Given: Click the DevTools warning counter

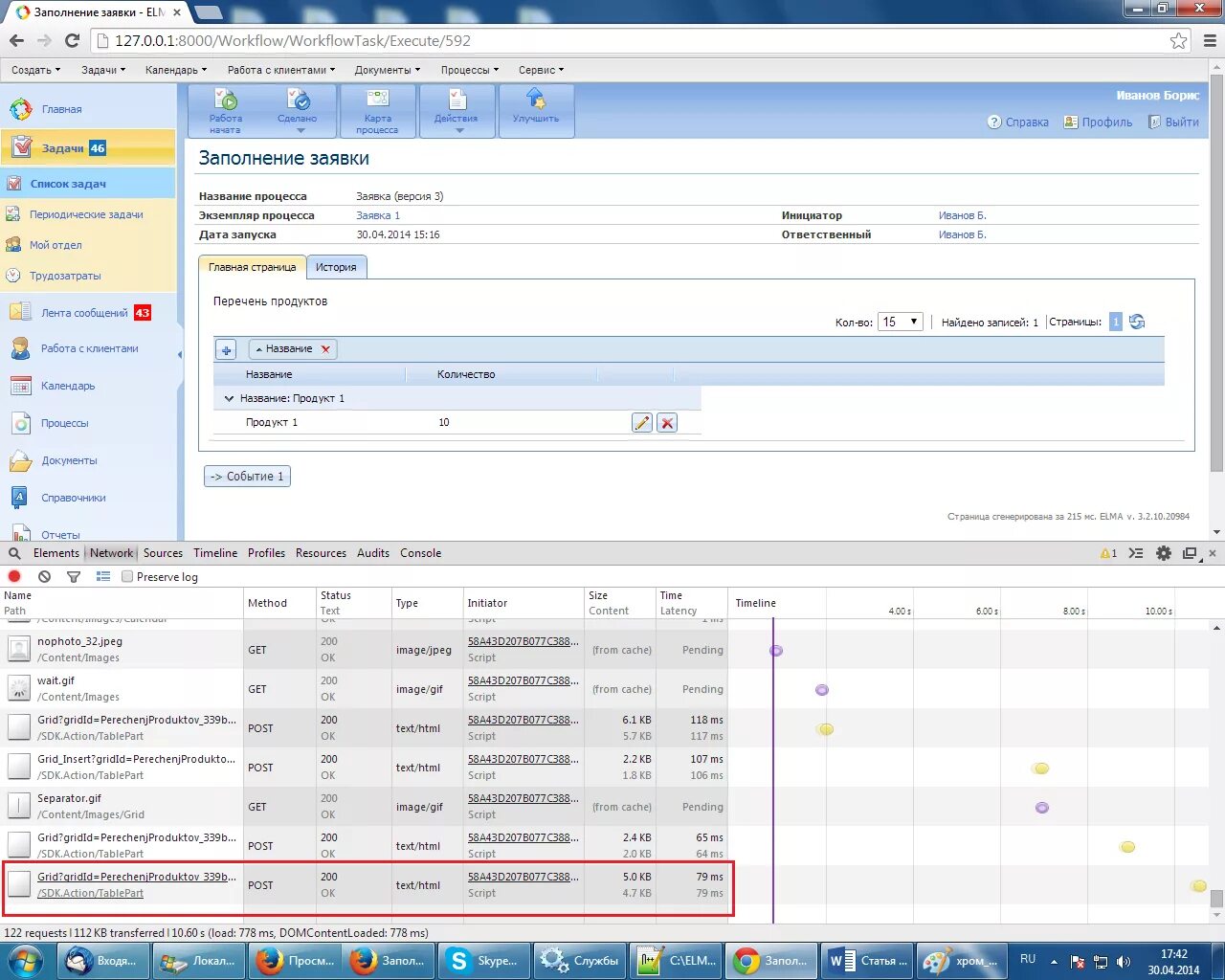Looking at the screenshot, I should [x=1108, y=553].
